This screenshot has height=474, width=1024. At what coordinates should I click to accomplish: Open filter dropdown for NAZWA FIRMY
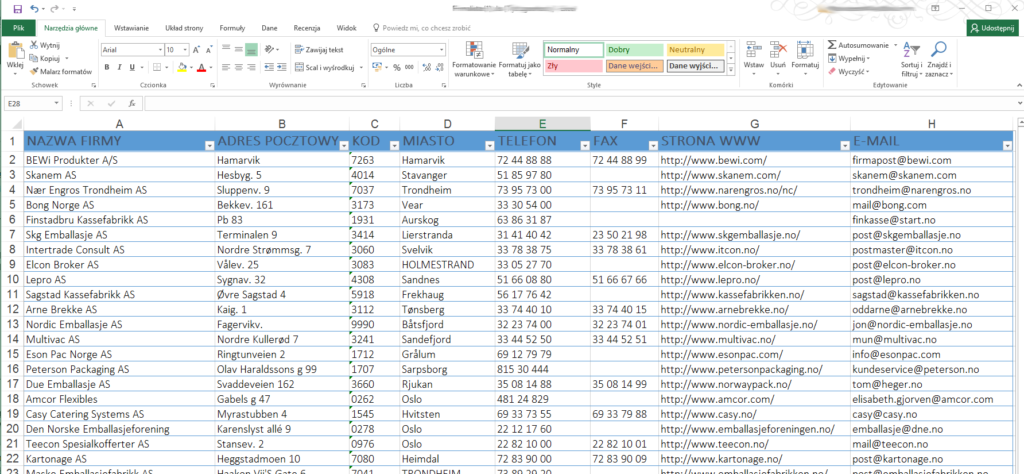[x=209, y=146]
